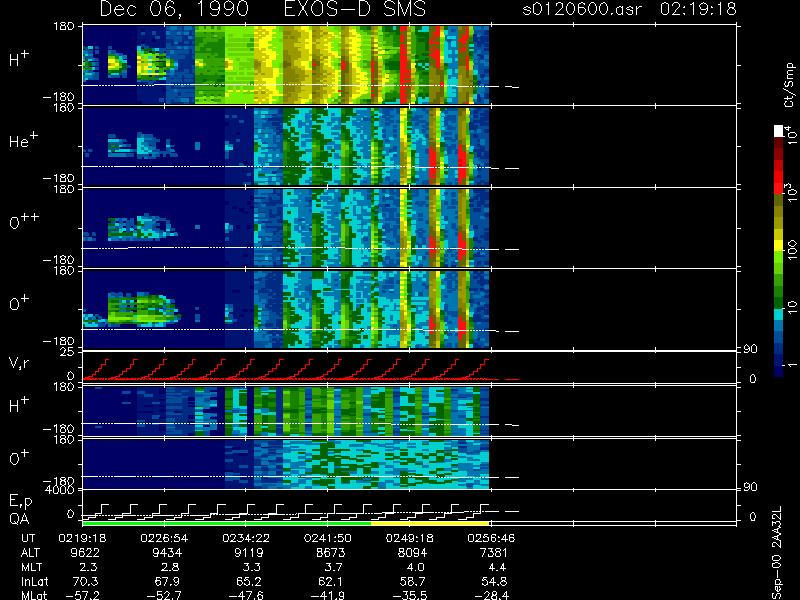The image size is (800, 600).
Task: Click the UT value '0226:54'
Action: 164,538
